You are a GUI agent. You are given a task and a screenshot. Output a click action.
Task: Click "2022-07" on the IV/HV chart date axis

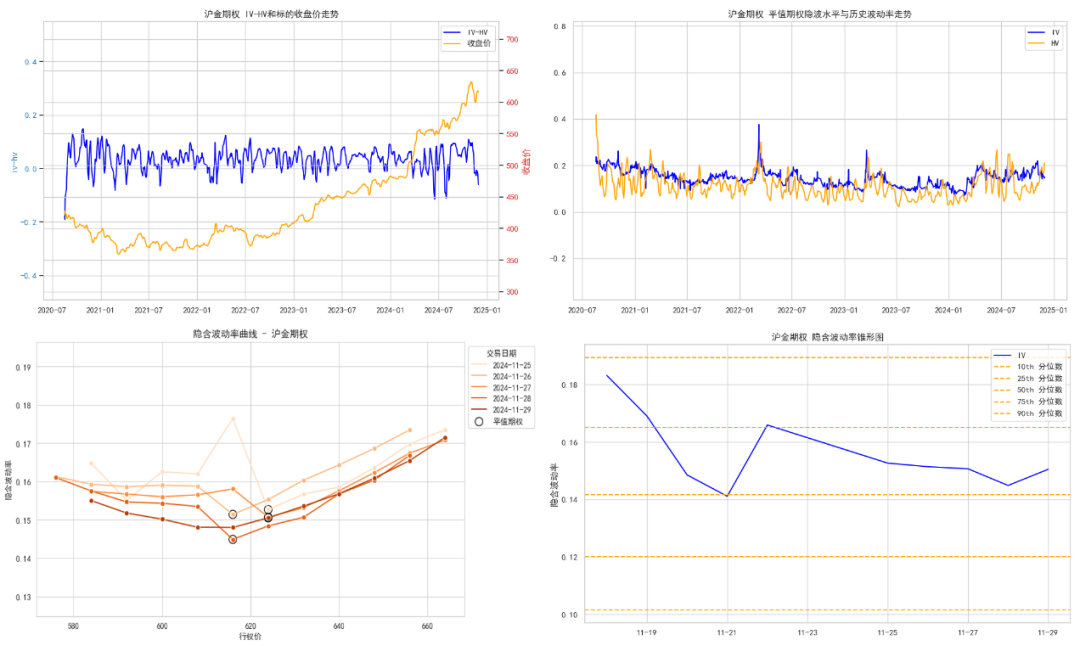click(791, 311)
